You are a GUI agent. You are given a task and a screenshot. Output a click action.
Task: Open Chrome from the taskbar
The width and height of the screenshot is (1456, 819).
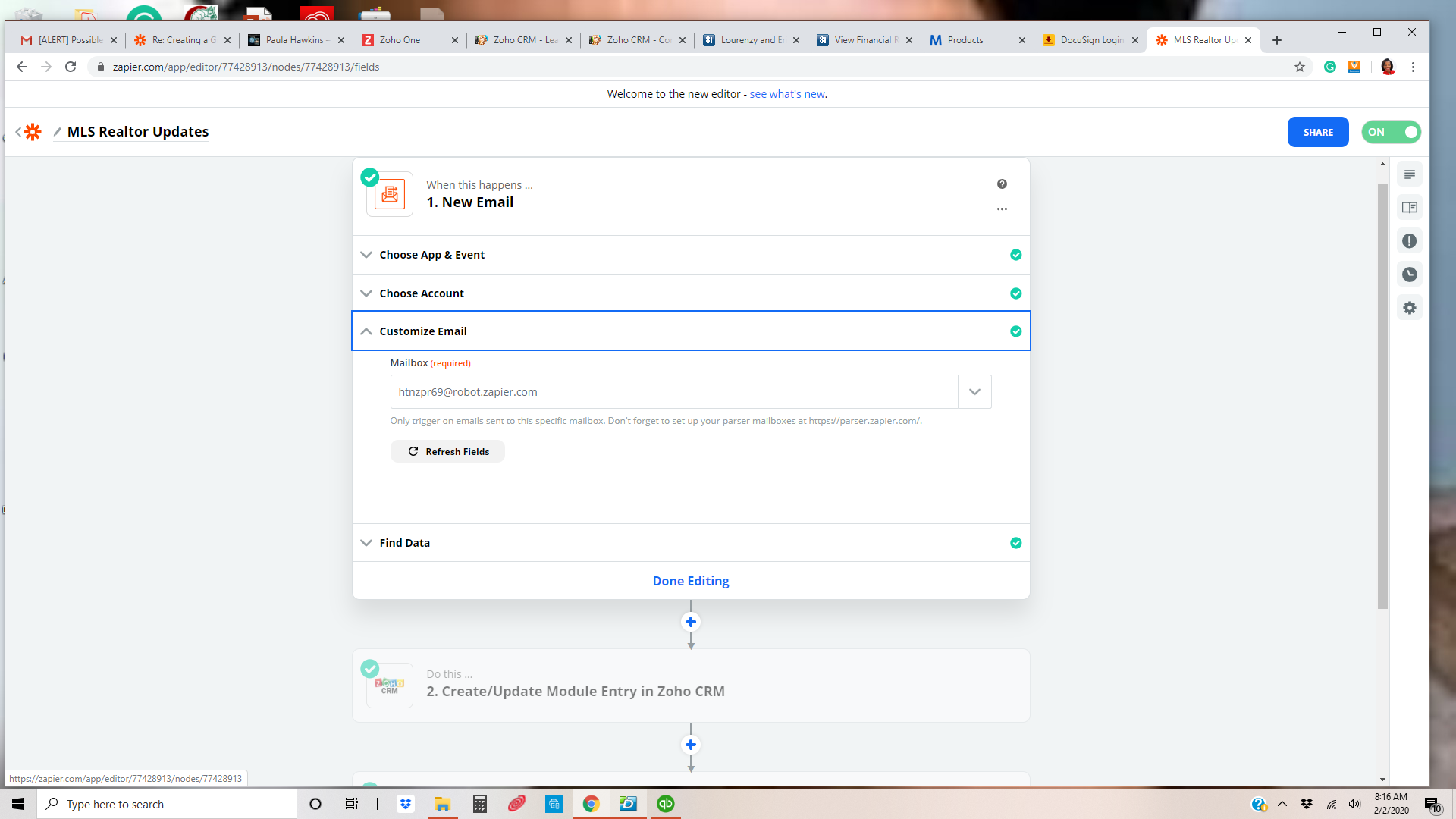click(x=591, y=804)
